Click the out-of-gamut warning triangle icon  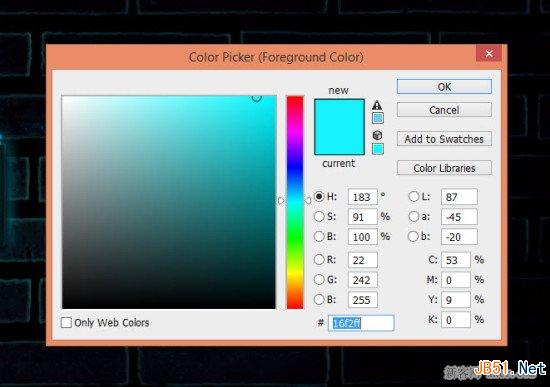[377, 105]
